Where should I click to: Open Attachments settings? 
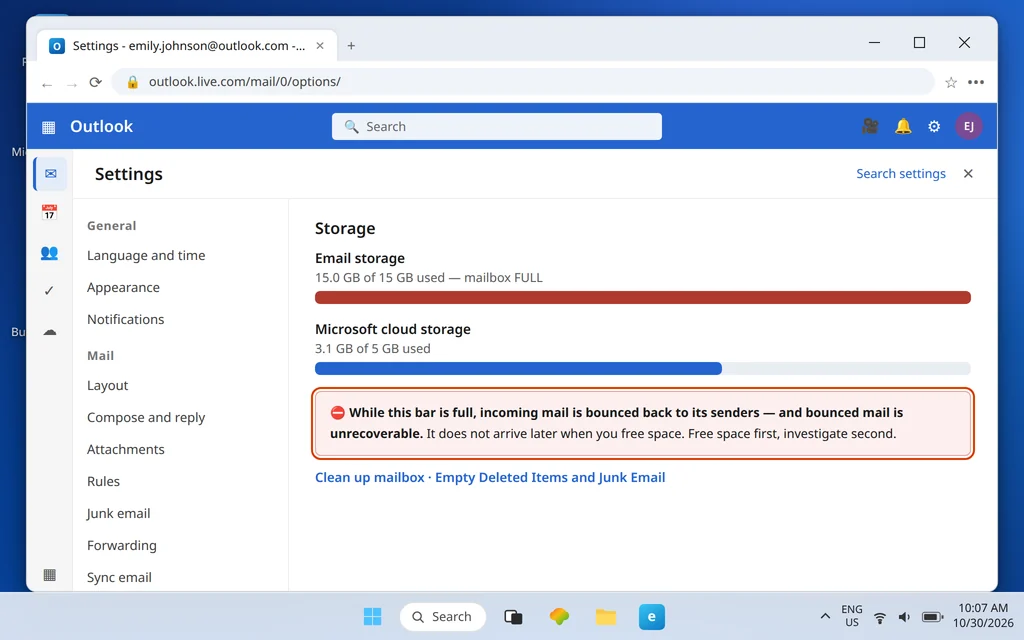click(125, 449)
